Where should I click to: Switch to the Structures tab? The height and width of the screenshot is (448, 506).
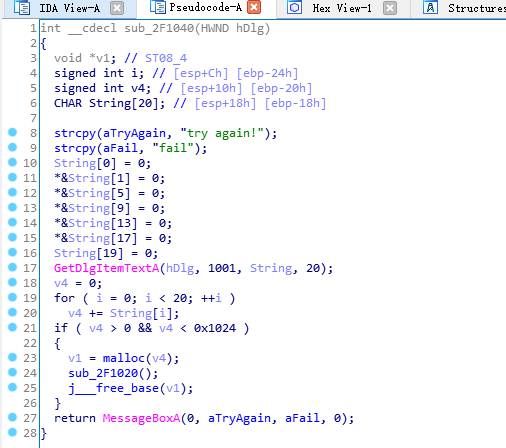coord(477,8)
